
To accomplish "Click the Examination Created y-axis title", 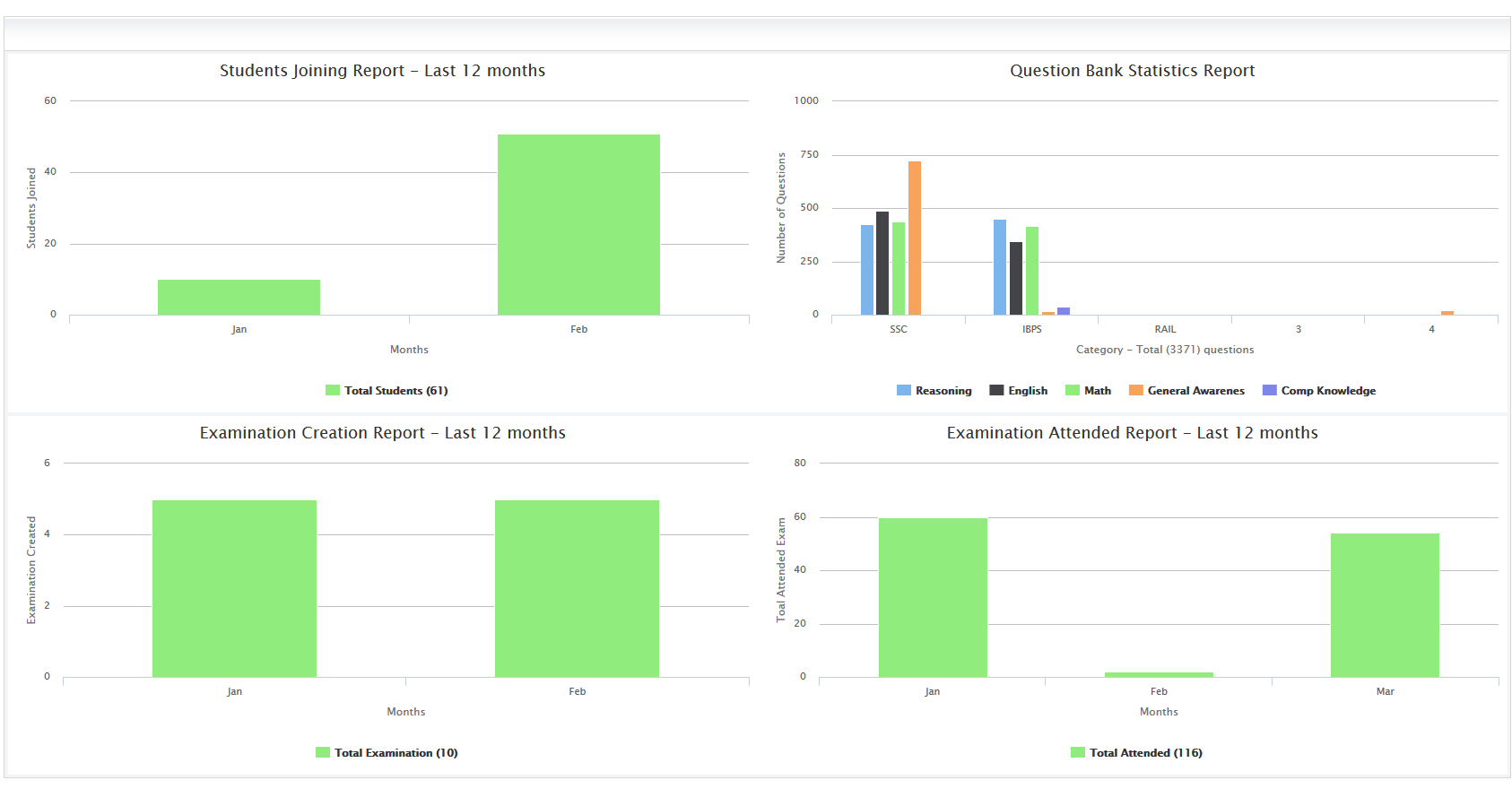I will coord(31,570).
